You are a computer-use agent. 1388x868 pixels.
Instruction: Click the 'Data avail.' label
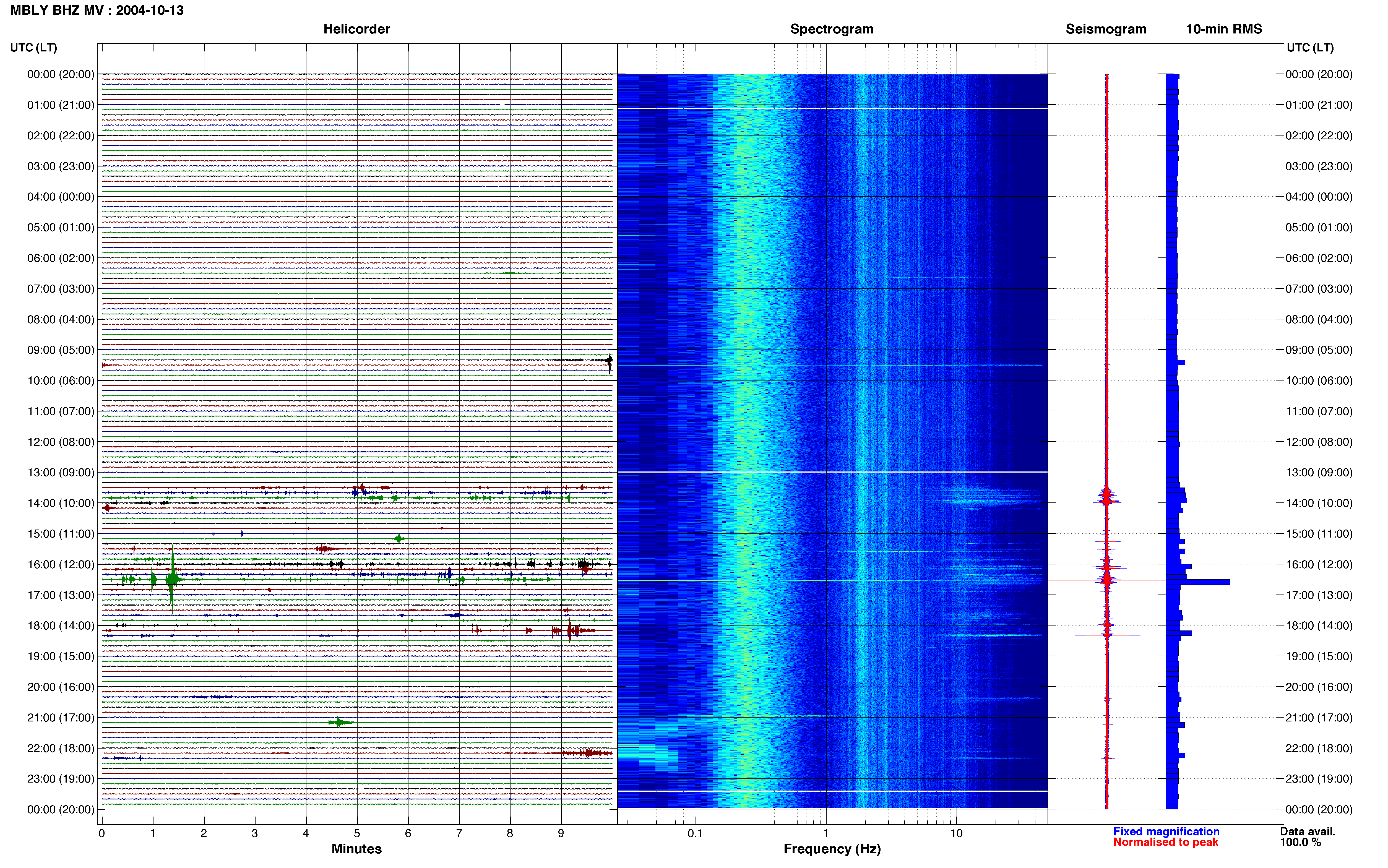pos(1308,831)
